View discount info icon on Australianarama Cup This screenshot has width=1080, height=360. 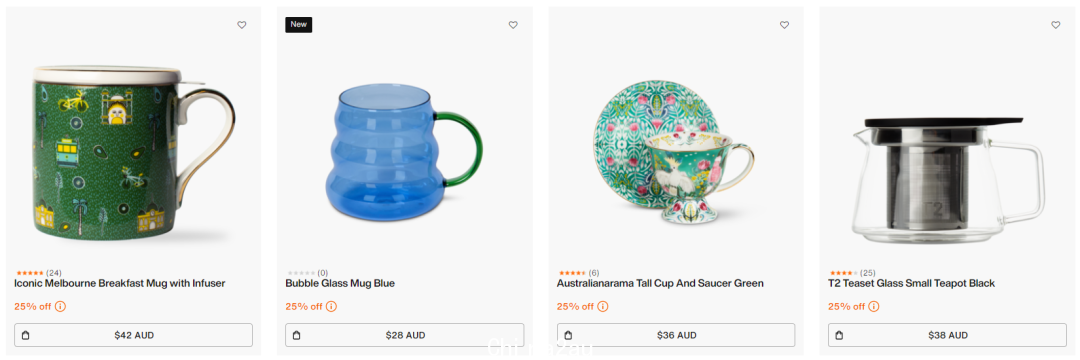tap(603, 306)
